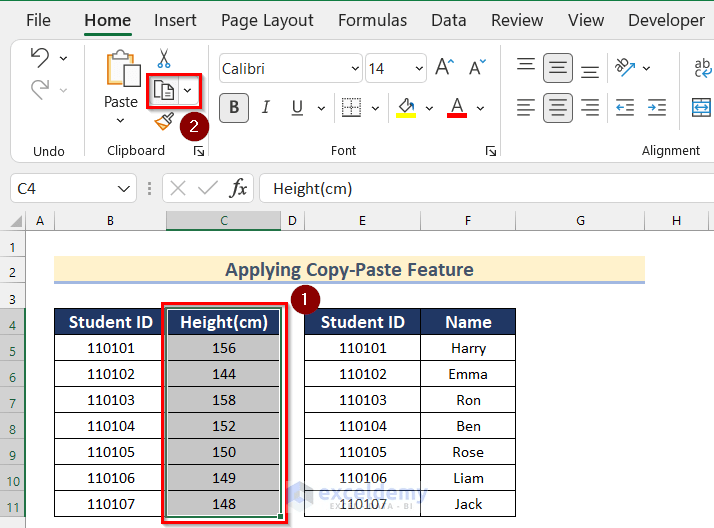
Task: Click the Enter checkmark in formula bar
Action: click(x=208, y=188)
